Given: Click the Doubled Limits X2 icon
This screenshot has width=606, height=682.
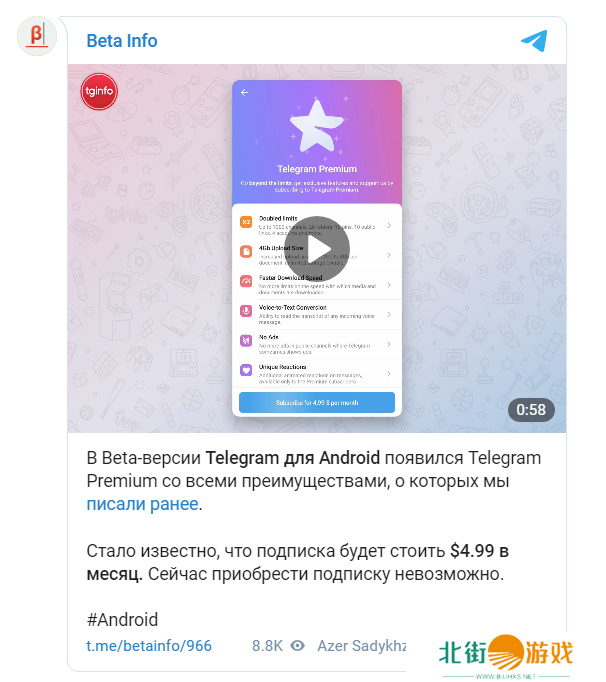Looking at the screenshot, I should point(246,222).
